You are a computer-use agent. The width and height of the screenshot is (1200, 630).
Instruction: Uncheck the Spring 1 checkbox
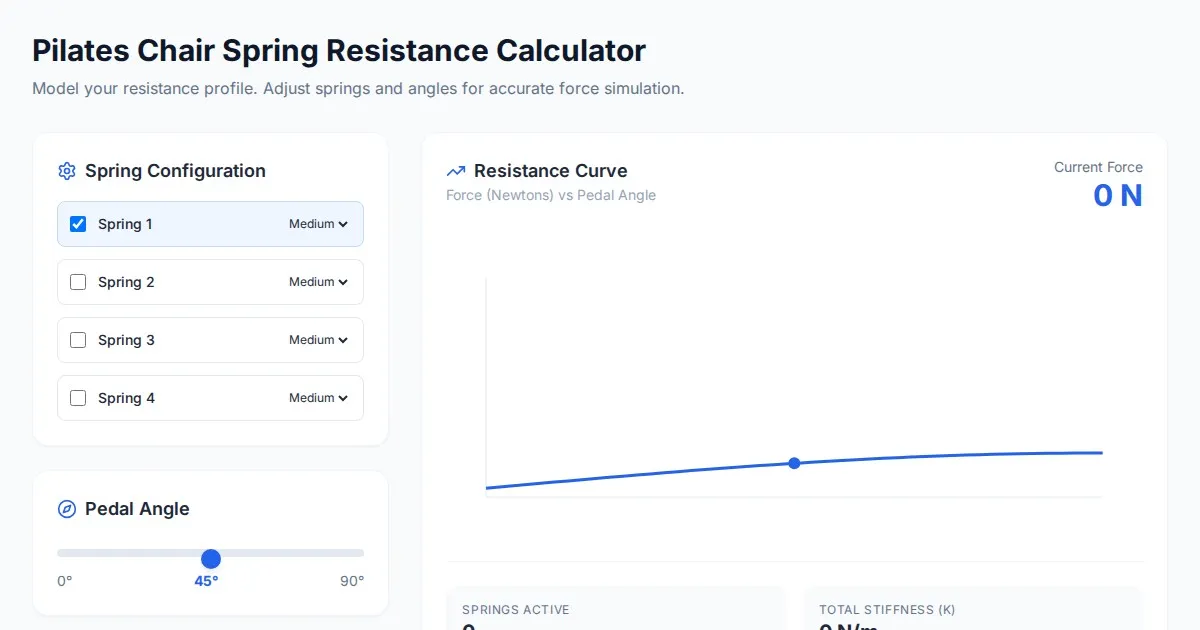(x=78, y=224)
